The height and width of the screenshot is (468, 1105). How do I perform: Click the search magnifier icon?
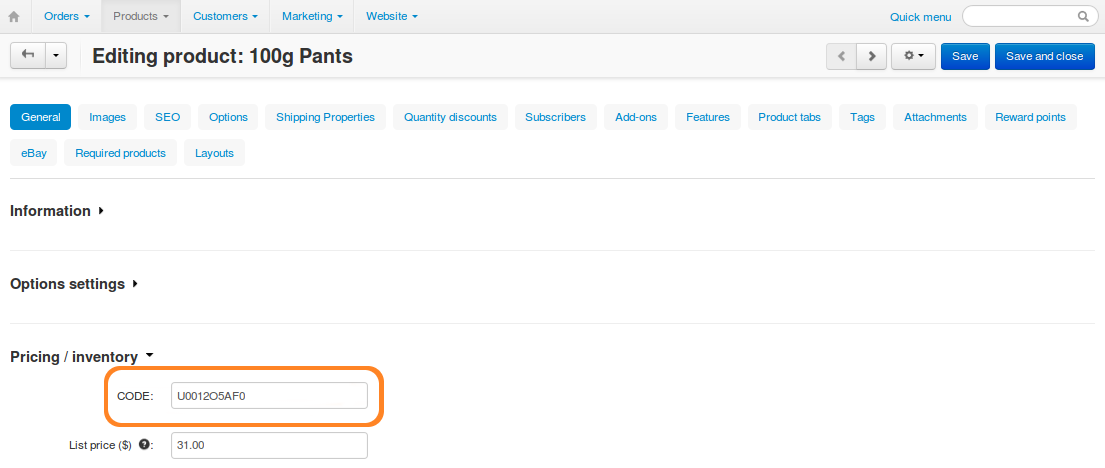point(1083,16)
